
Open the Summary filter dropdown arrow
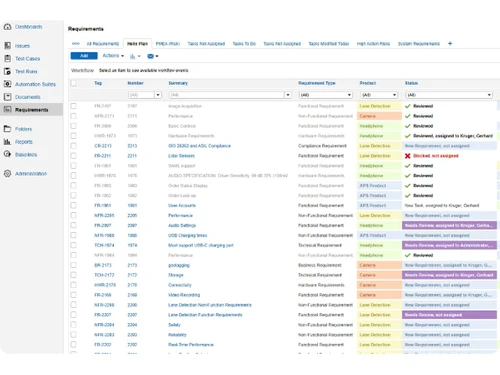coord(288,95)
